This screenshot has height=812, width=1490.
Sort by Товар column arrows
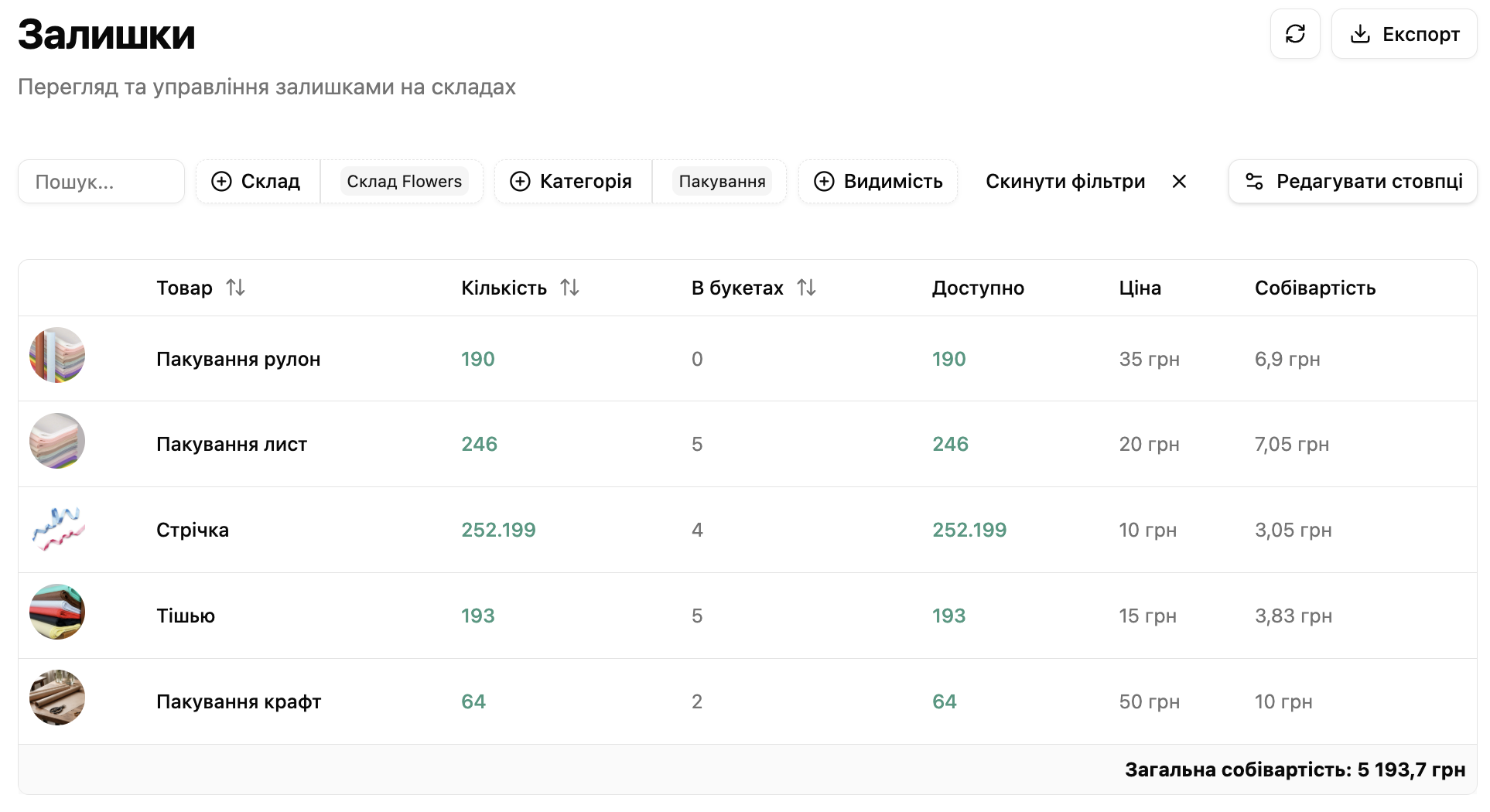[235, 288]
